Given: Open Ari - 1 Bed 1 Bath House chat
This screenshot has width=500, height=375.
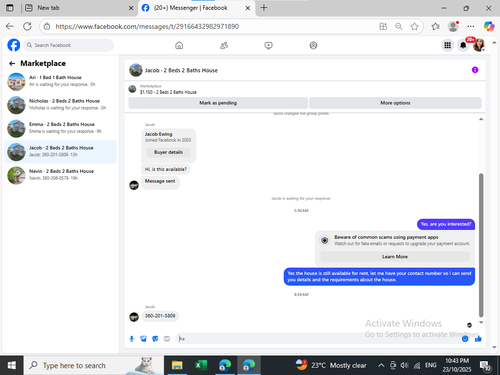Looking at the screenshot, I should tap(61, 81).
